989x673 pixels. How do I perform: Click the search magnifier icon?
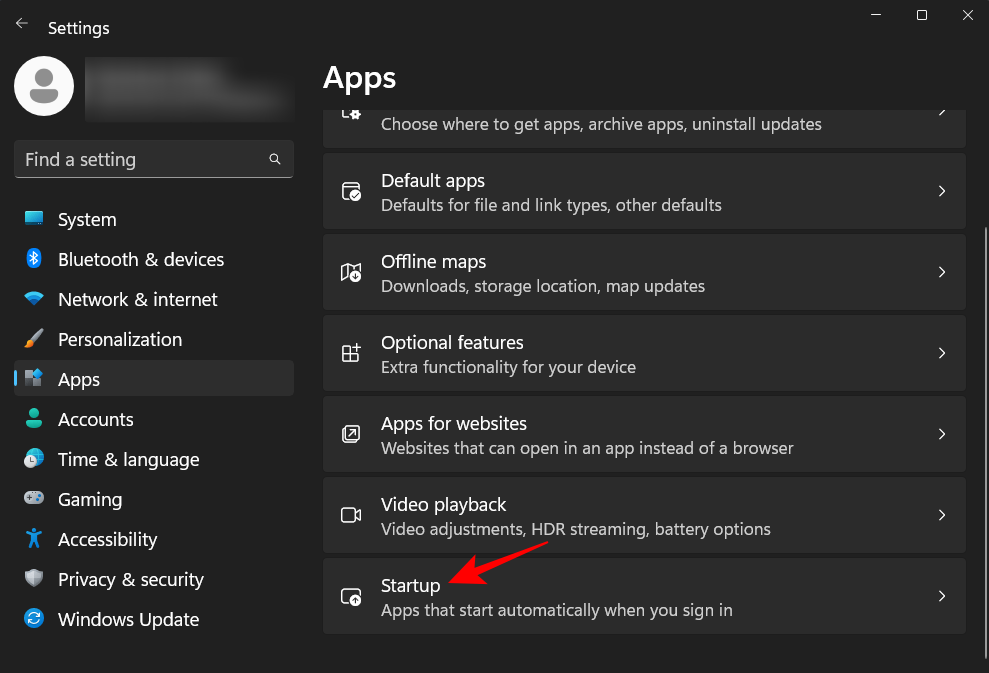coord(275,159)
